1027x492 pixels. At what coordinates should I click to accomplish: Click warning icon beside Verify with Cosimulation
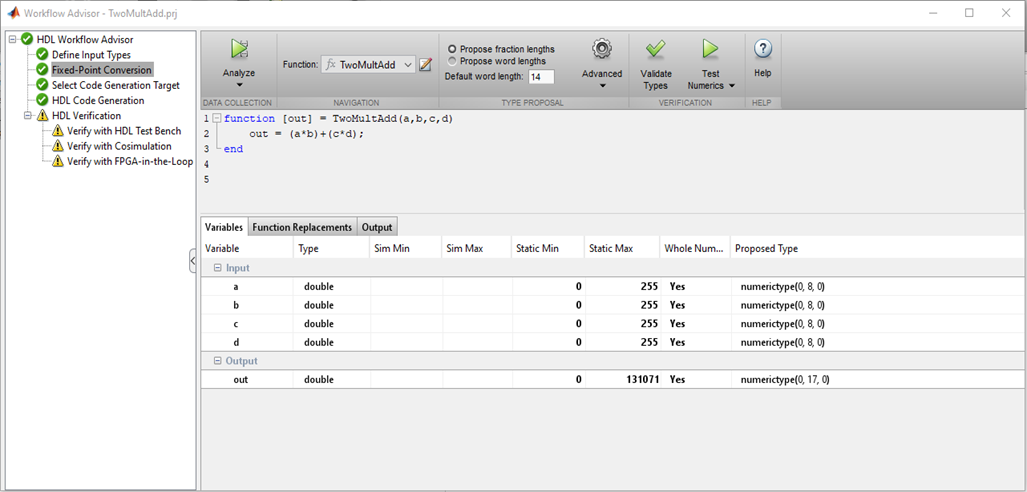(58, 146)
